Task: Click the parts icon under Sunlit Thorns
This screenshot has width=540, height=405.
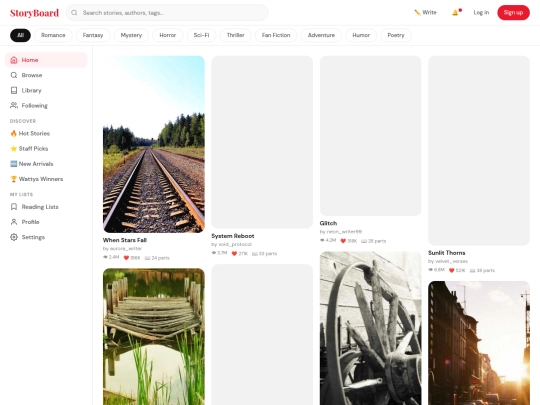Action: click(472, 270)
